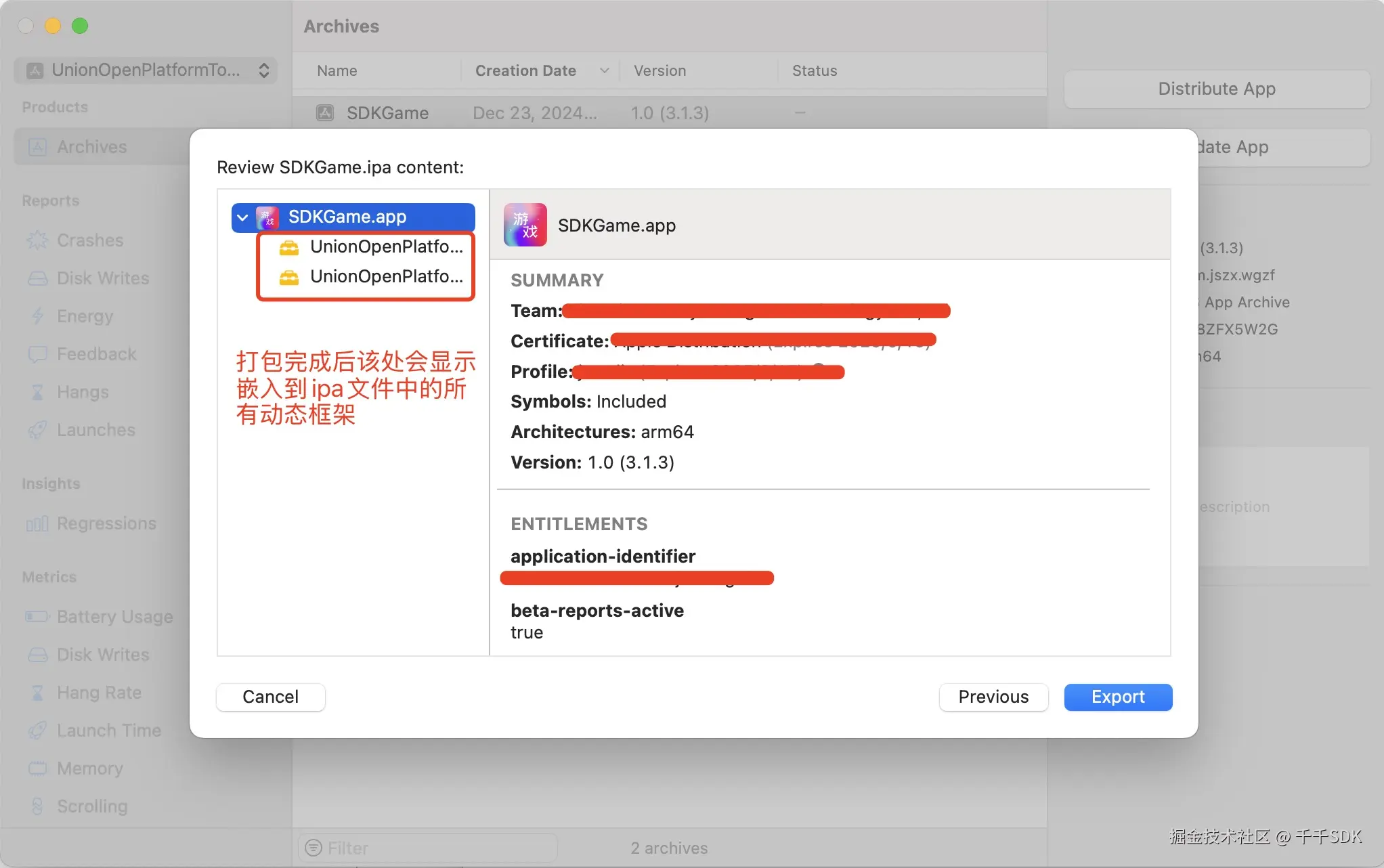Open Crashes report icon in sidebar
This screenshot has height=868, width=1384.
click(37, 240)
